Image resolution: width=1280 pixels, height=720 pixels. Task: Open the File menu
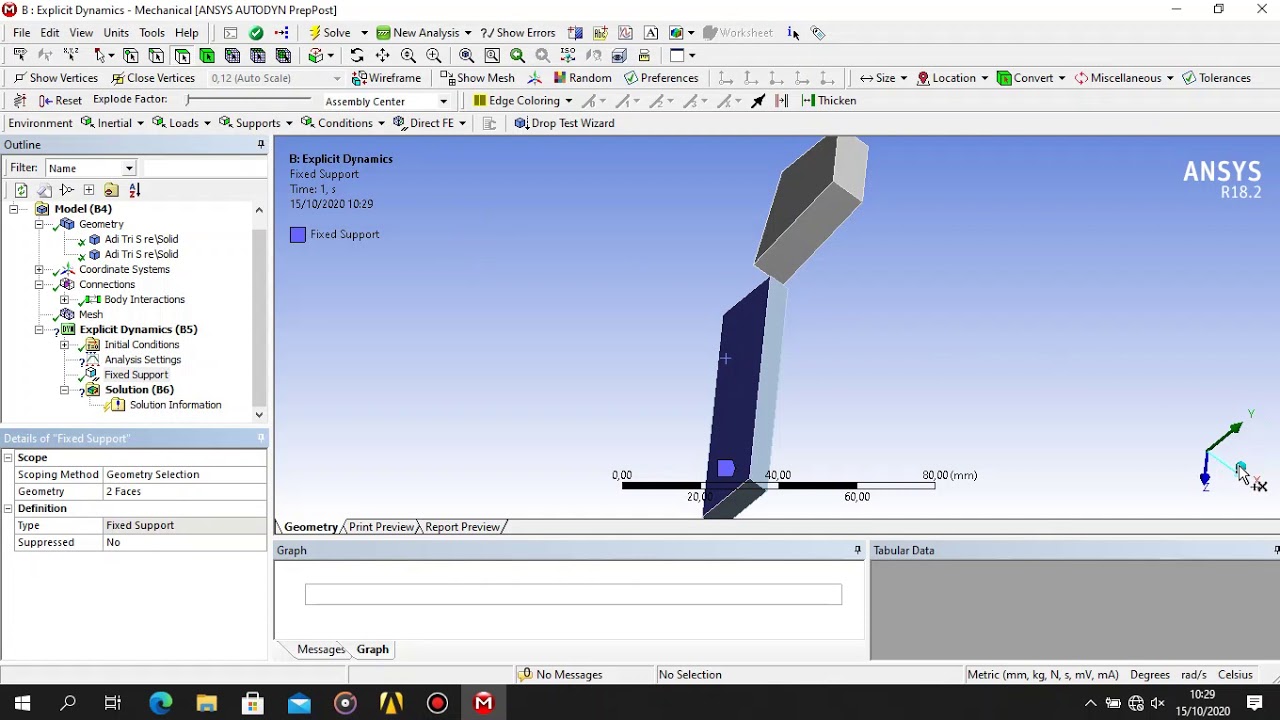tap(21, 33)
